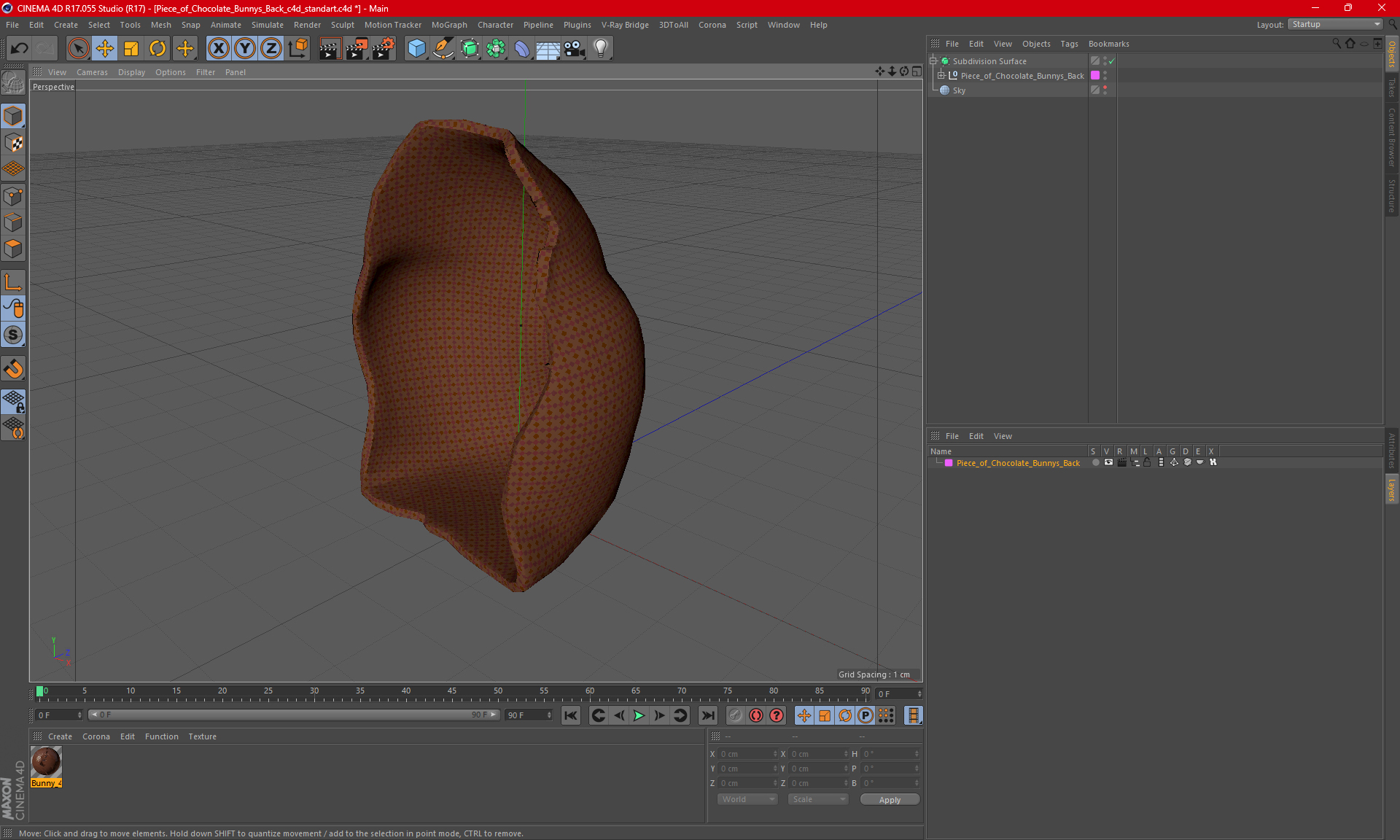The height and width of the screenshot is (840, 1400).
Task: Open Scale mode dropdown
Action: click(x=818, y=799)
